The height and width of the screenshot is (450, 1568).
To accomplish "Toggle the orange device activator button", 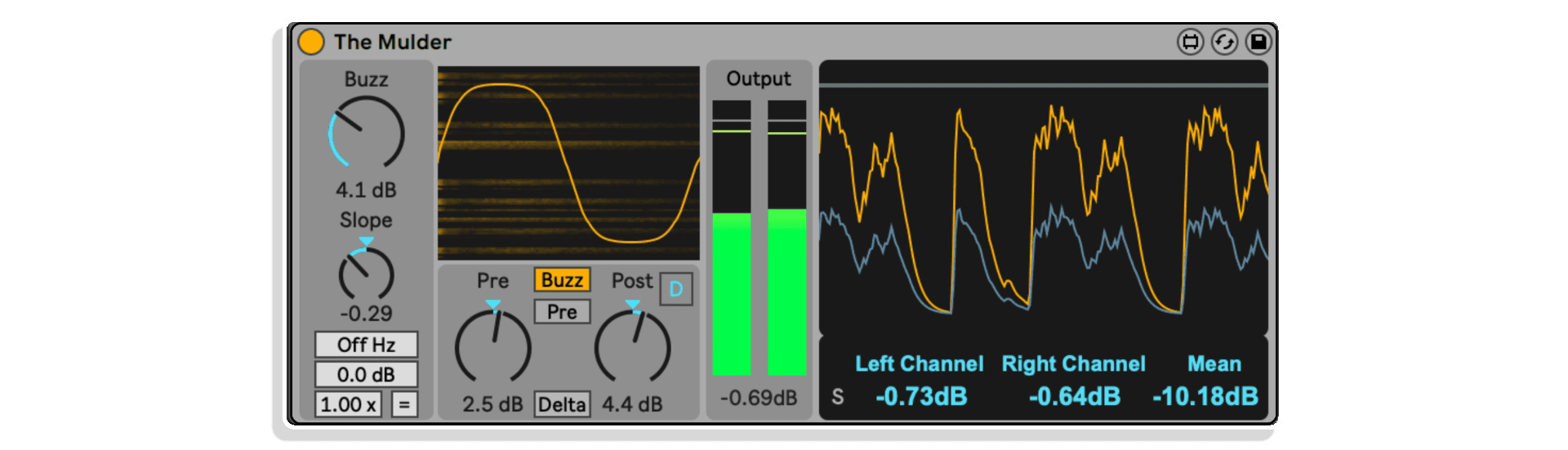I will click(x=310, y=42).
